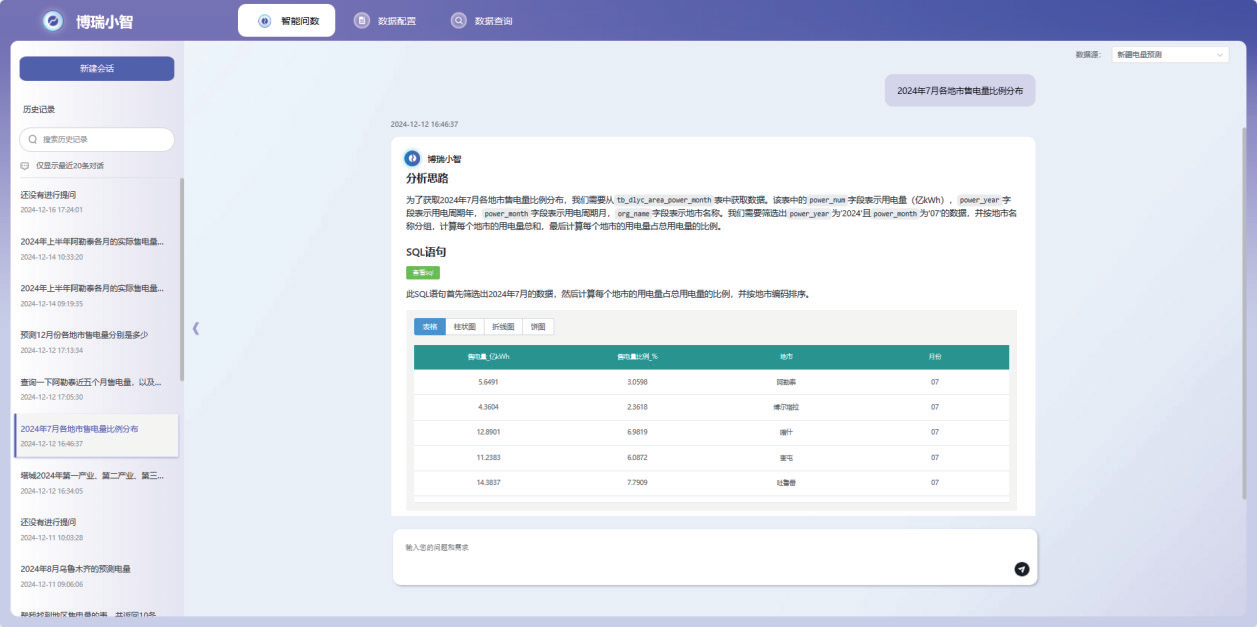Image resolution: width=1257 pixels, height=627 pixels.
Task: Click the 博瑞小智 avatar icon in reply
Action: pyautogui.click(x=412, y=158)
